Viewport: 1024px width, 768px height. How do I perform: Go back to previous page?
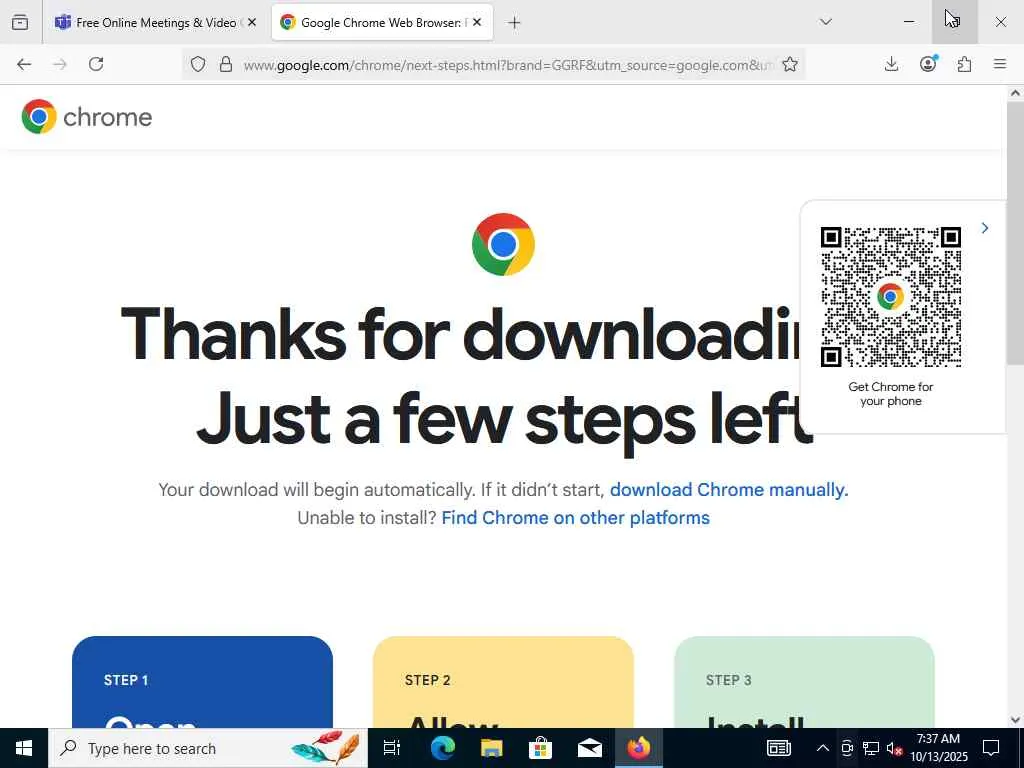click(24, 64)
